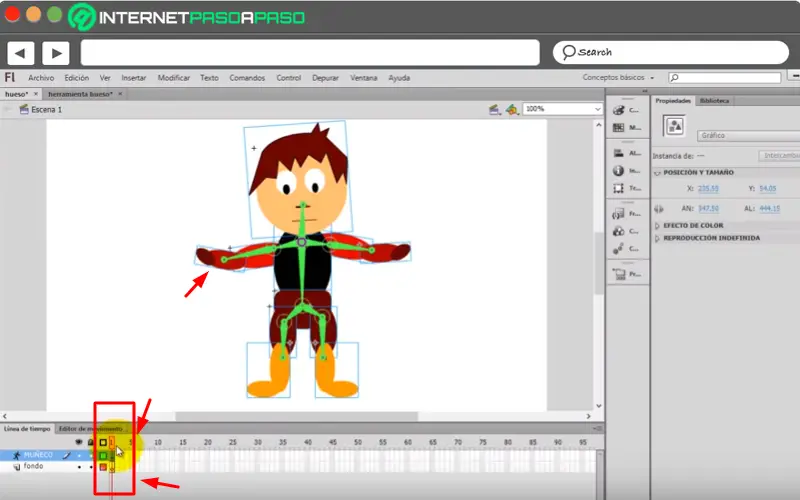Switch to the Biblioteca panel tab

coord(714,101)
